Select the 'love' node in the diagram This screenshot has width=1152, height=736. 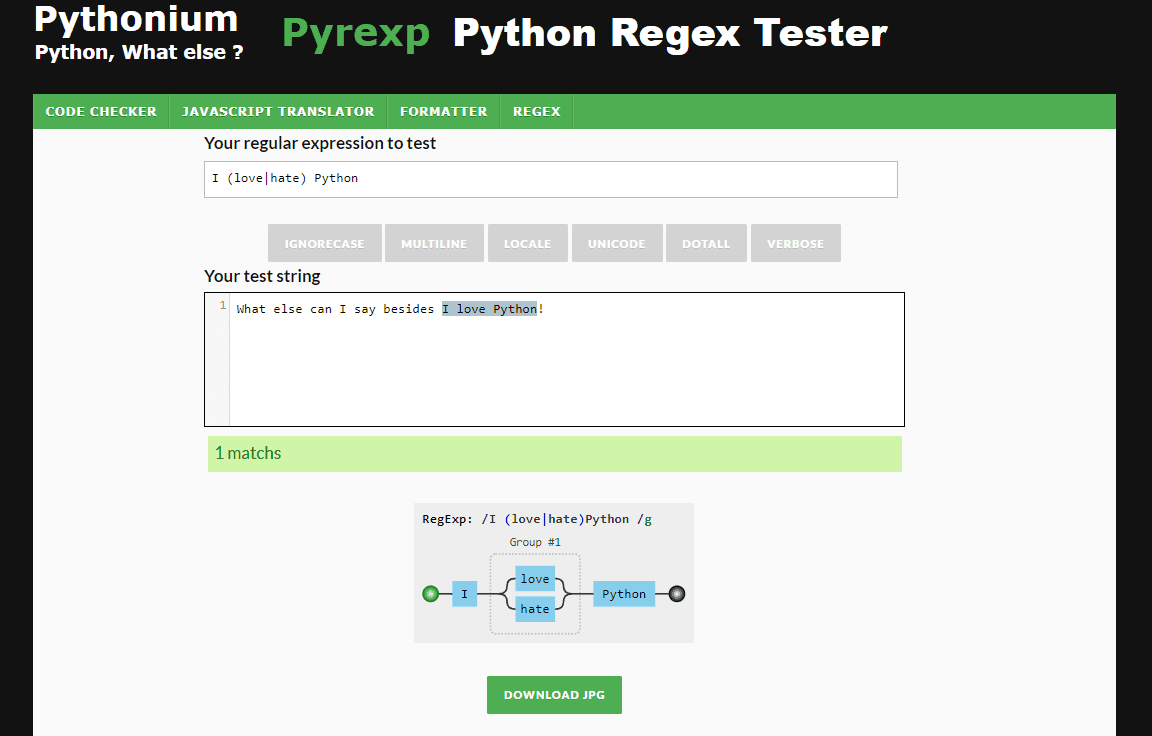point(535,579)
